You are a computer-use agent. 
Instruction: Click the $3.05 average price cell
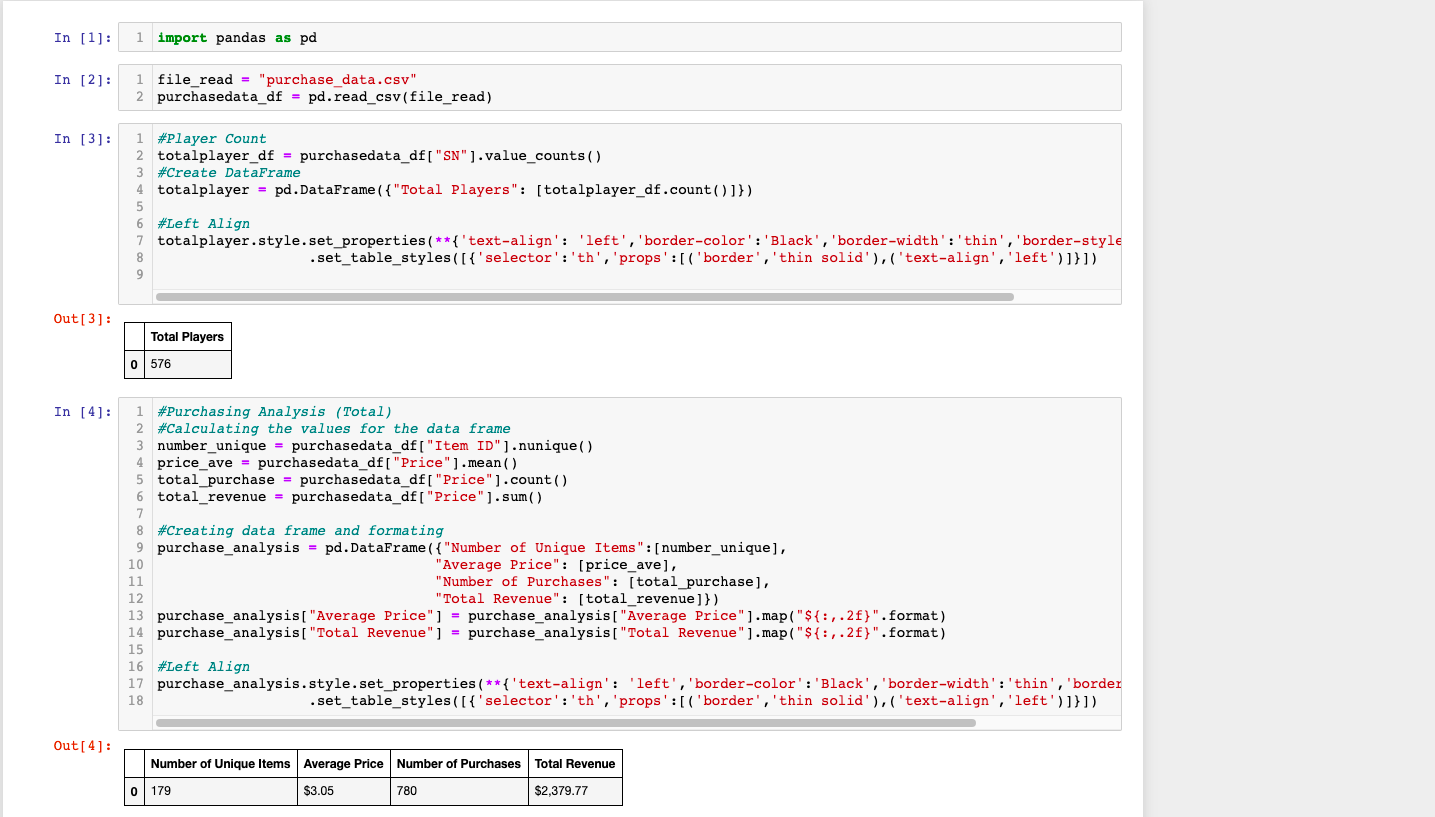pyautogui.click(x=343, y=791)
